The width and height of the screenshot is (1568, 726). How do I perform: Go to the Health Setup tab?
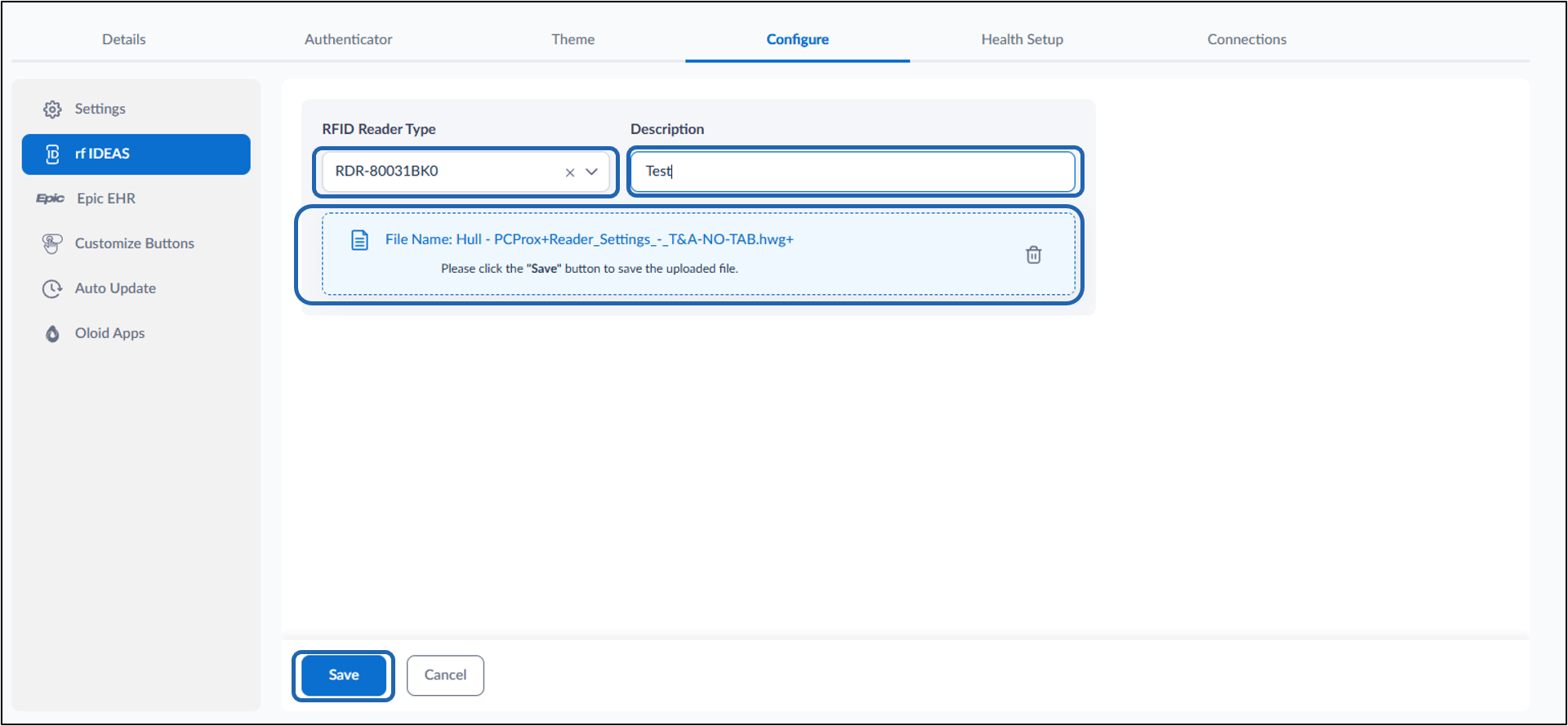pos(1022,39)
